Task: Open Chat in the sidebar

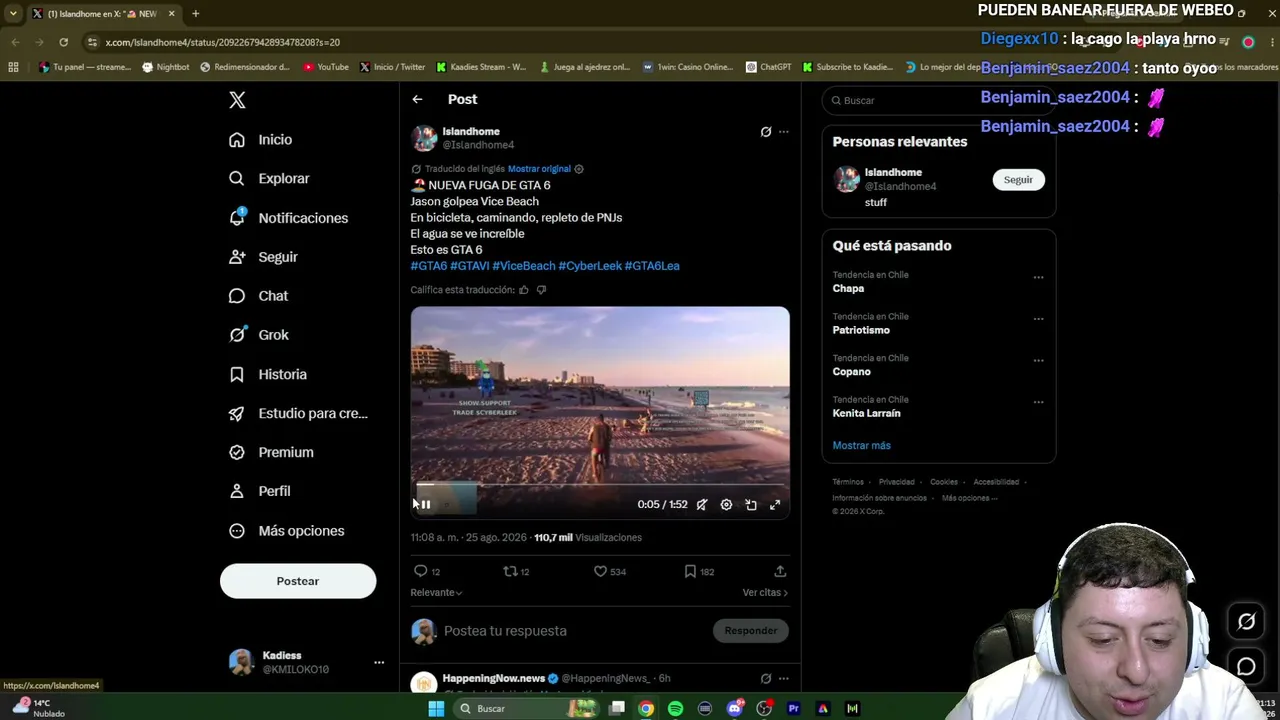Action: [258, 296]
